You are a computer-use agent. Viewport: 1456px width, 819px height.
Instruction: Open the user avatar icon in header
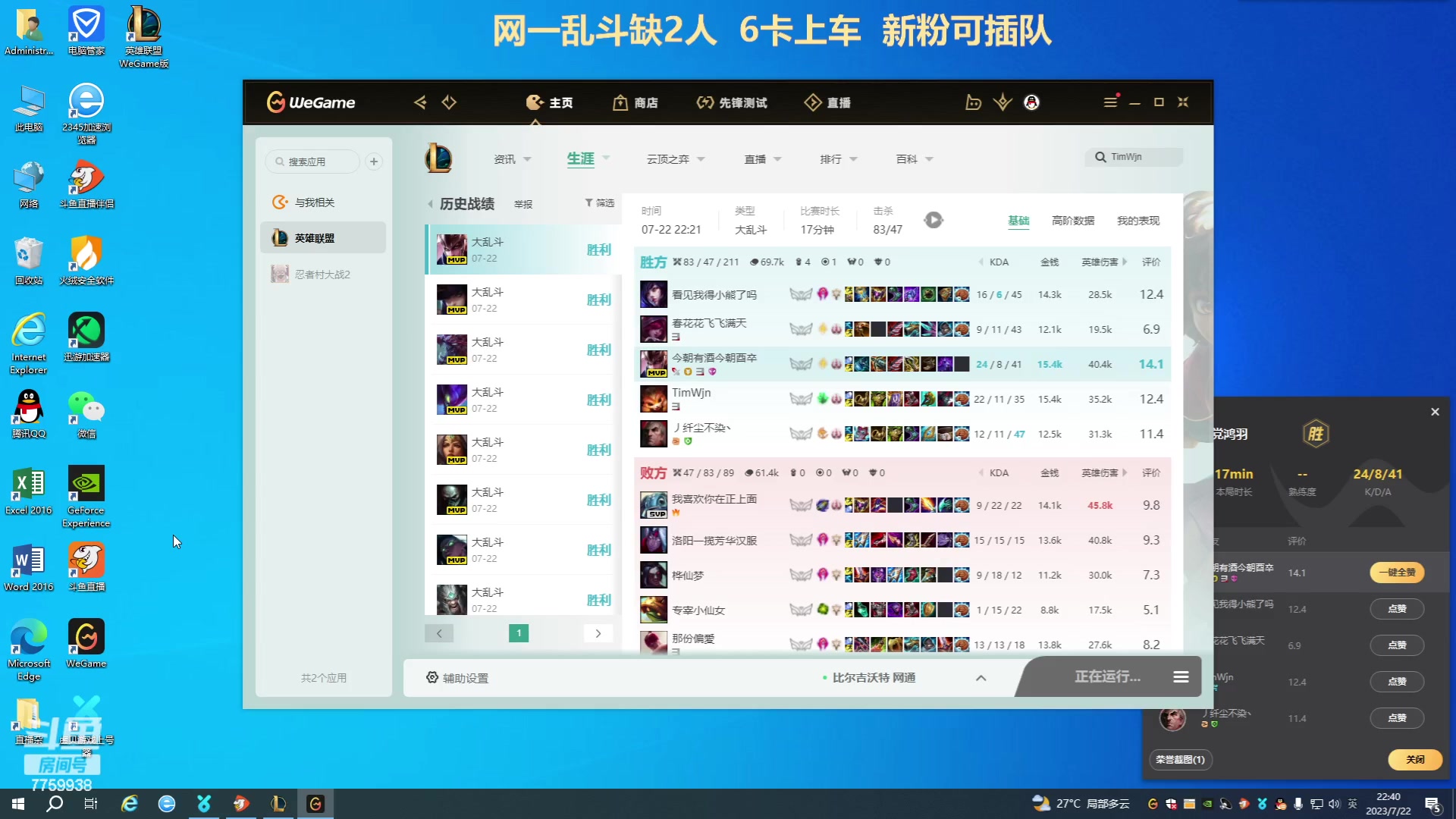click(x=1031, y=102)
